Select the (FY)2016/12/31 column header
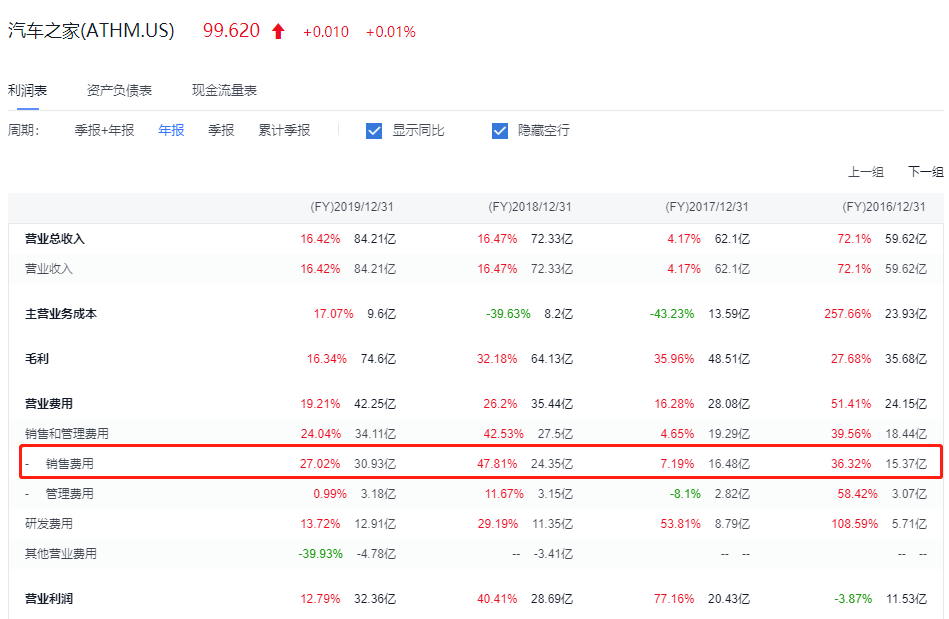Viewport: 949px width, 619px height. tap(884, 207)
